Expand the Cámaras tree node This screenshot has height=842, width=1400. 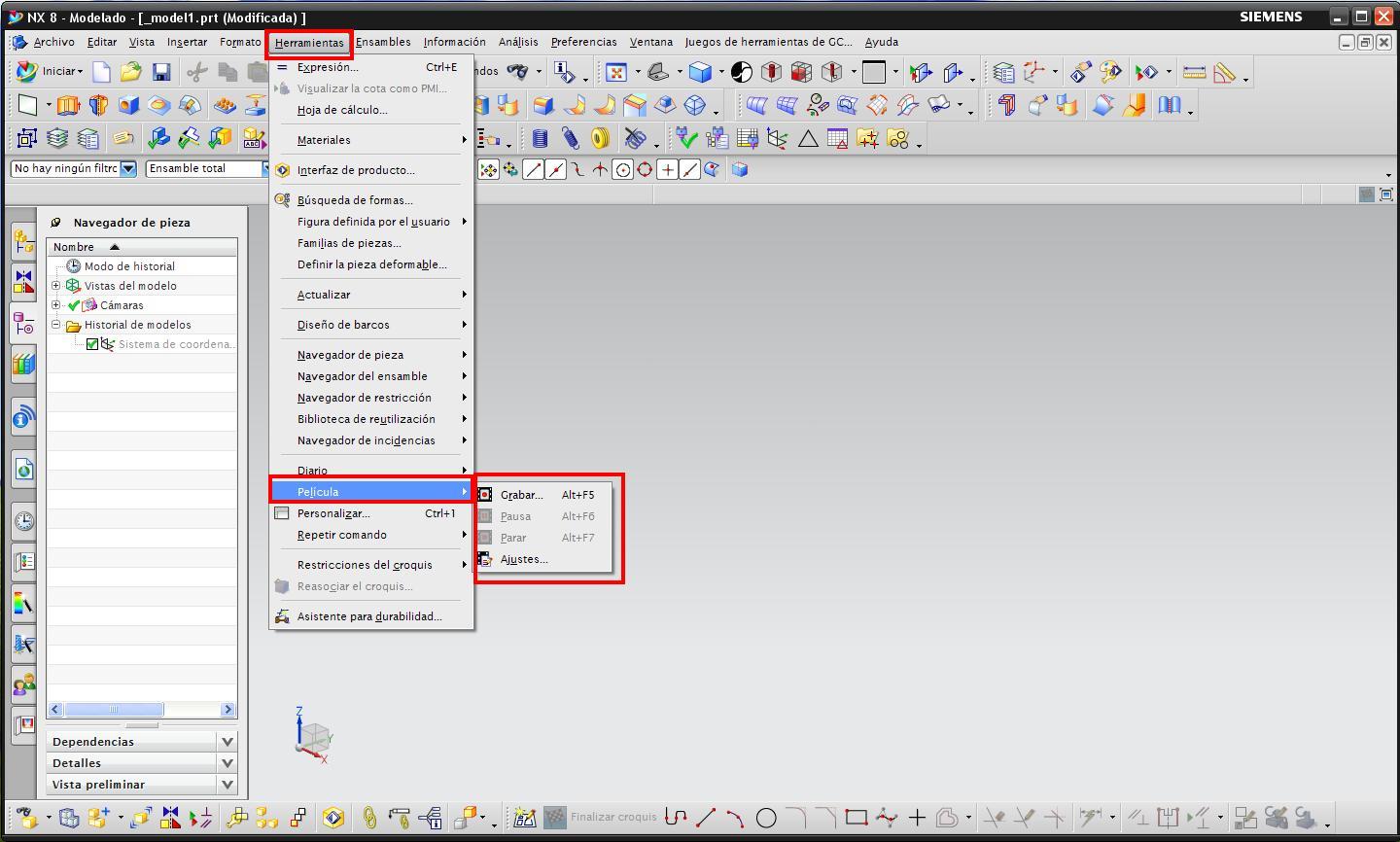coord(55,305)
